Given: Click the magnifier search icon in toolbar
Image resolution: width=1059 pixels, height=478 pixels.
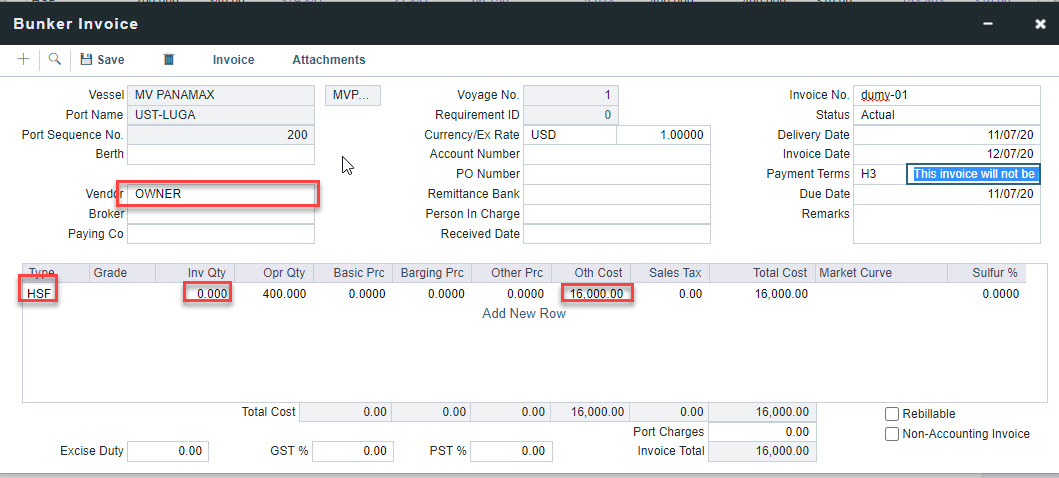Looking at the screenshot, I should pyautogui.click(x=54, y=60).
